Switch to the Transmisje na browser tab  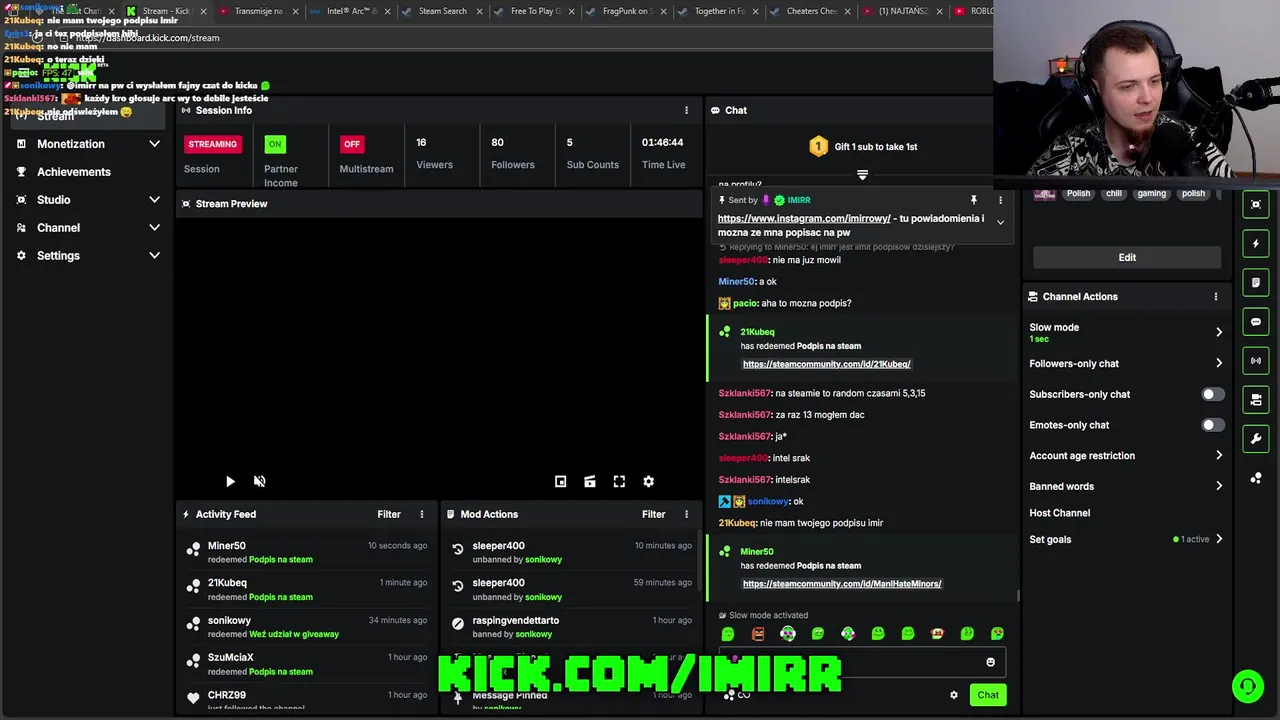pyautogui.click(x=258, y=11)
